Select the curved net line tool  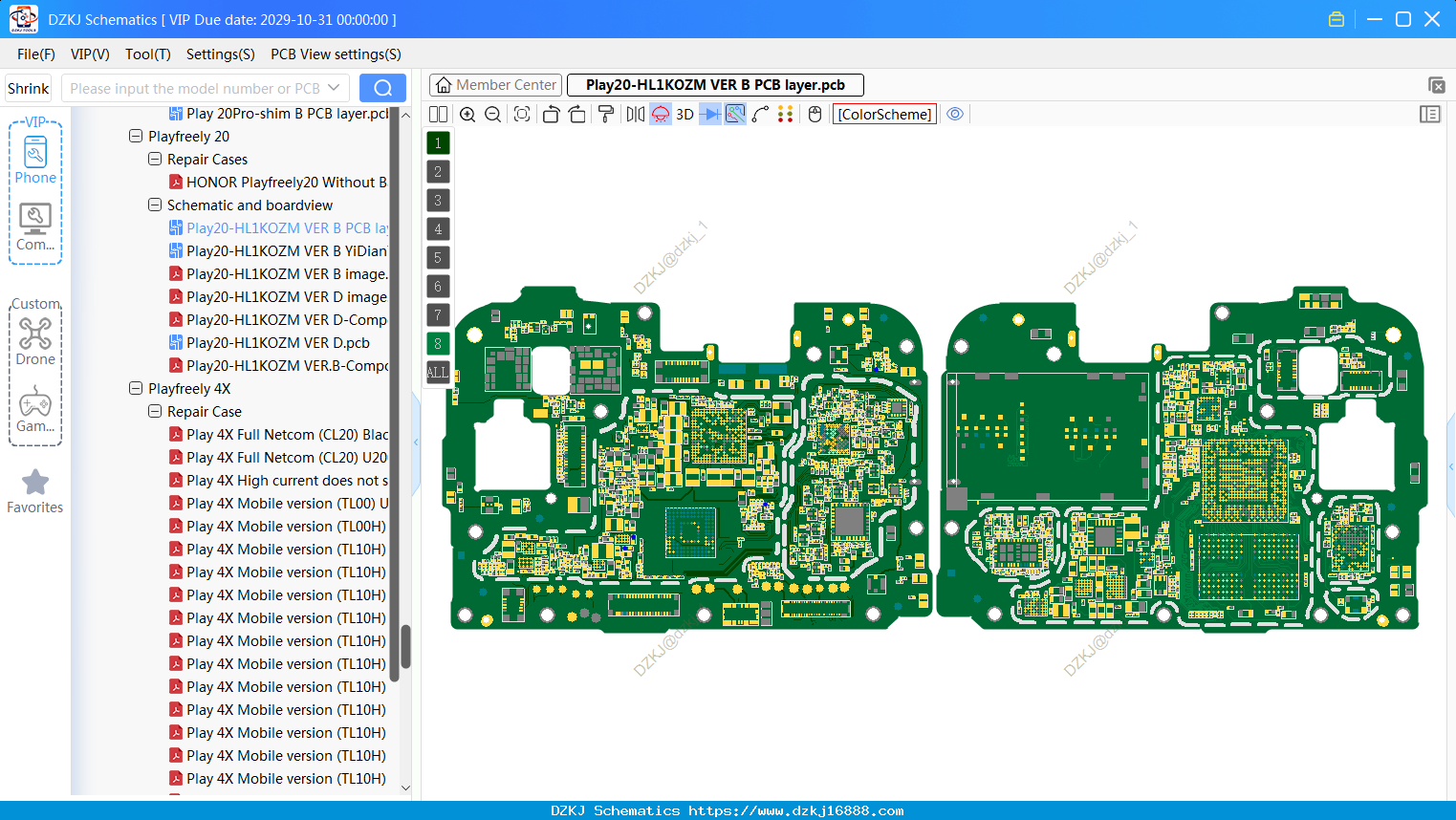pyautogui.click(x=761, y=115)
